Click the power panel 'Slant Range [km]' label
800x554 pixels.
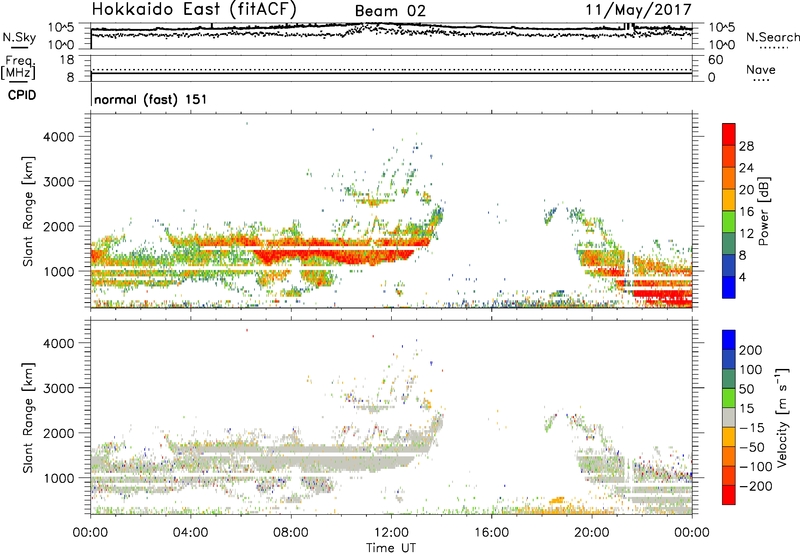point(28,211)
